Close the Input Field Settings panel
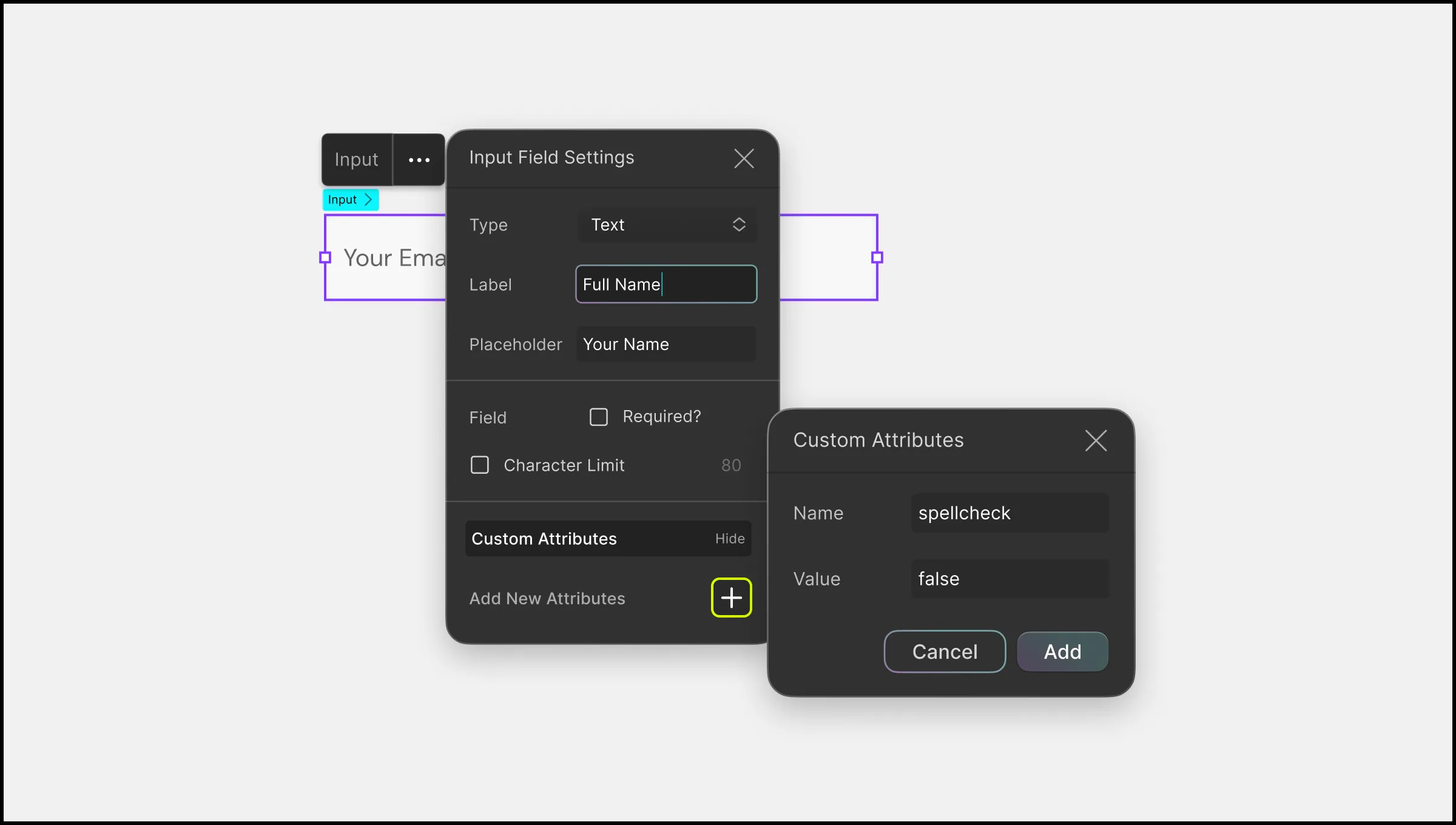 [x=744, y=158]
